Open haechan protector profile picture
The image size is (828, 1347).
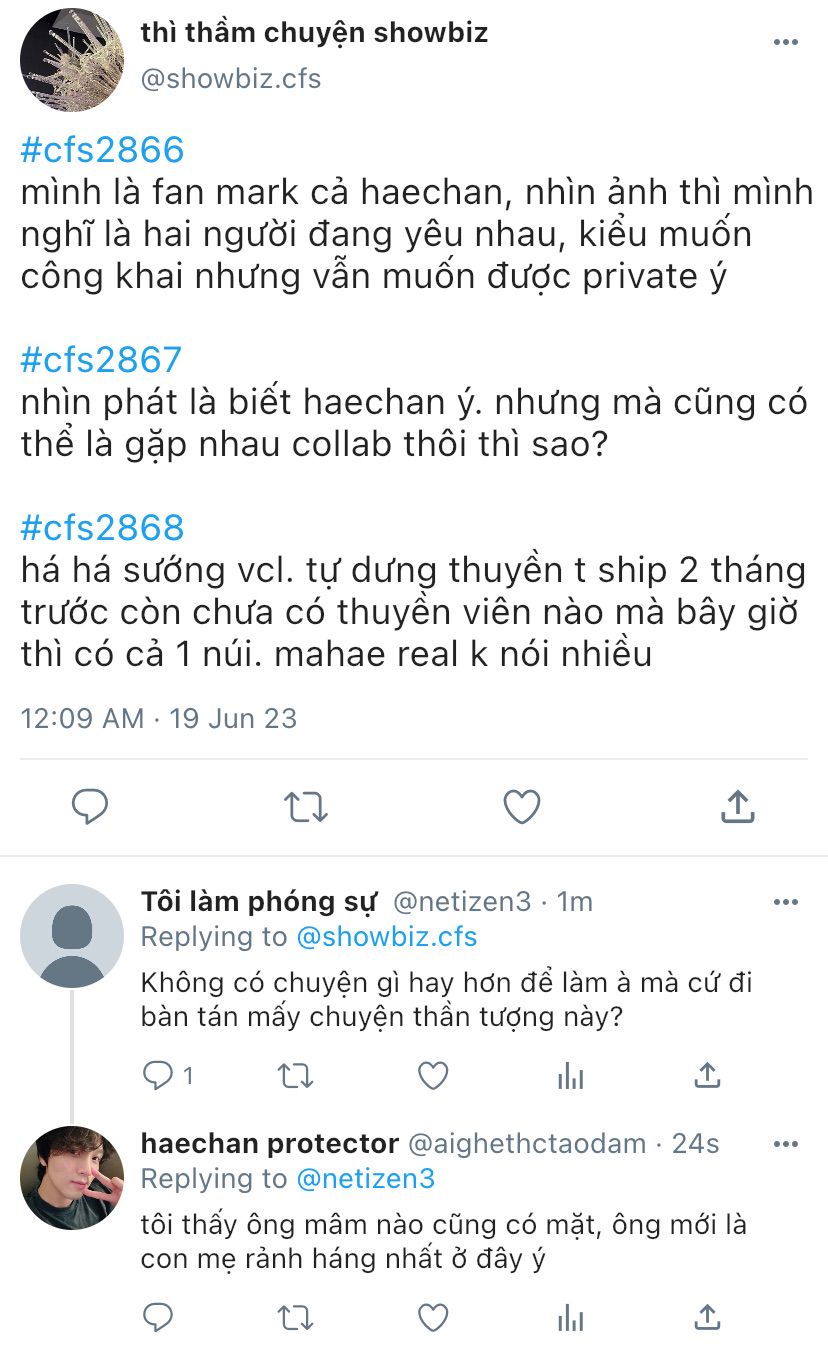tap(72, 1177)
